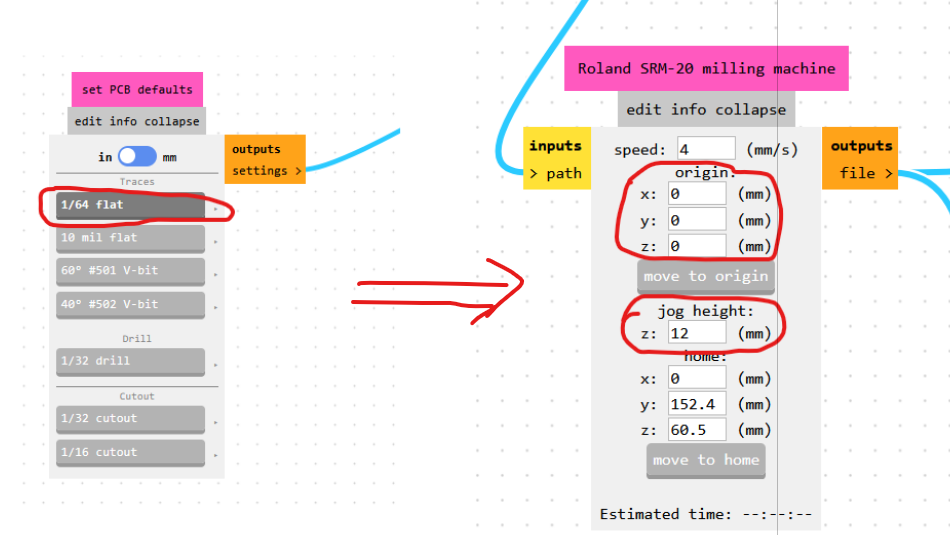Click the 'settings >' output connector
This screenshot has width=950, height=535.
(266, 171)
